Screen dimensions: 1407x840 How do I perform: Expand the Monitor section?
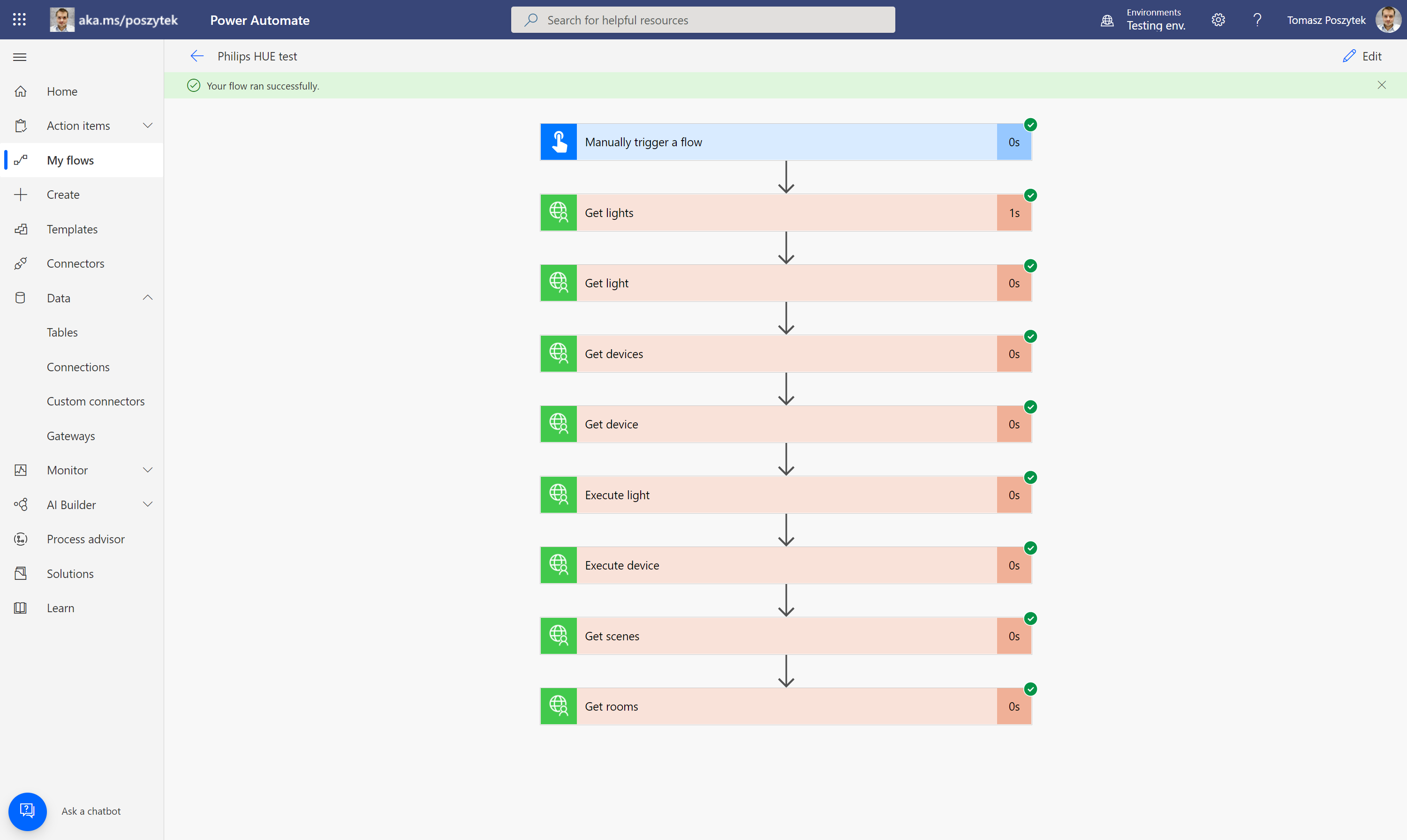click(148, 470)
